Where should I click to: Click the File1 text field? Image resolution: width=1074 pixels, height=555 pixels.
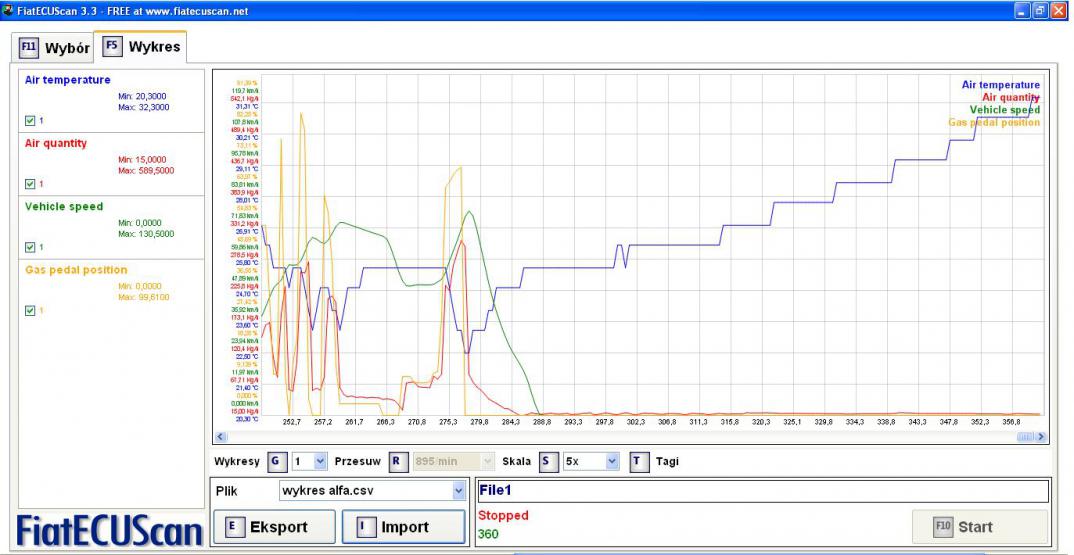coord(762,491)
